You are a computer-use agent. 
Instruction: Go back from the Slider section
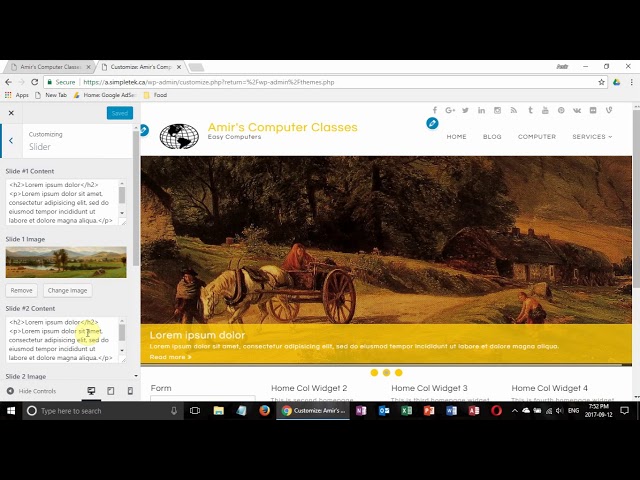pyautogui.click(x=11, y=140)
